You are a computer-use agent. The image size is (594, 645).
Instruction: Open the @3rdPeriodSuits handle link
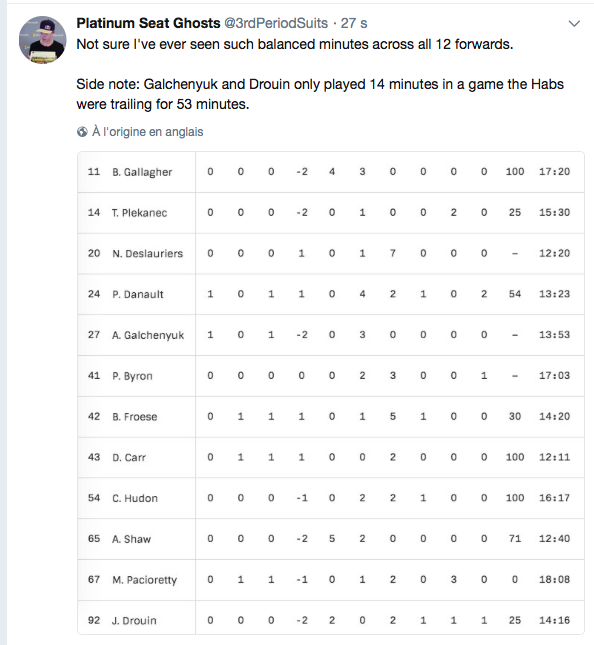point(276,23)
